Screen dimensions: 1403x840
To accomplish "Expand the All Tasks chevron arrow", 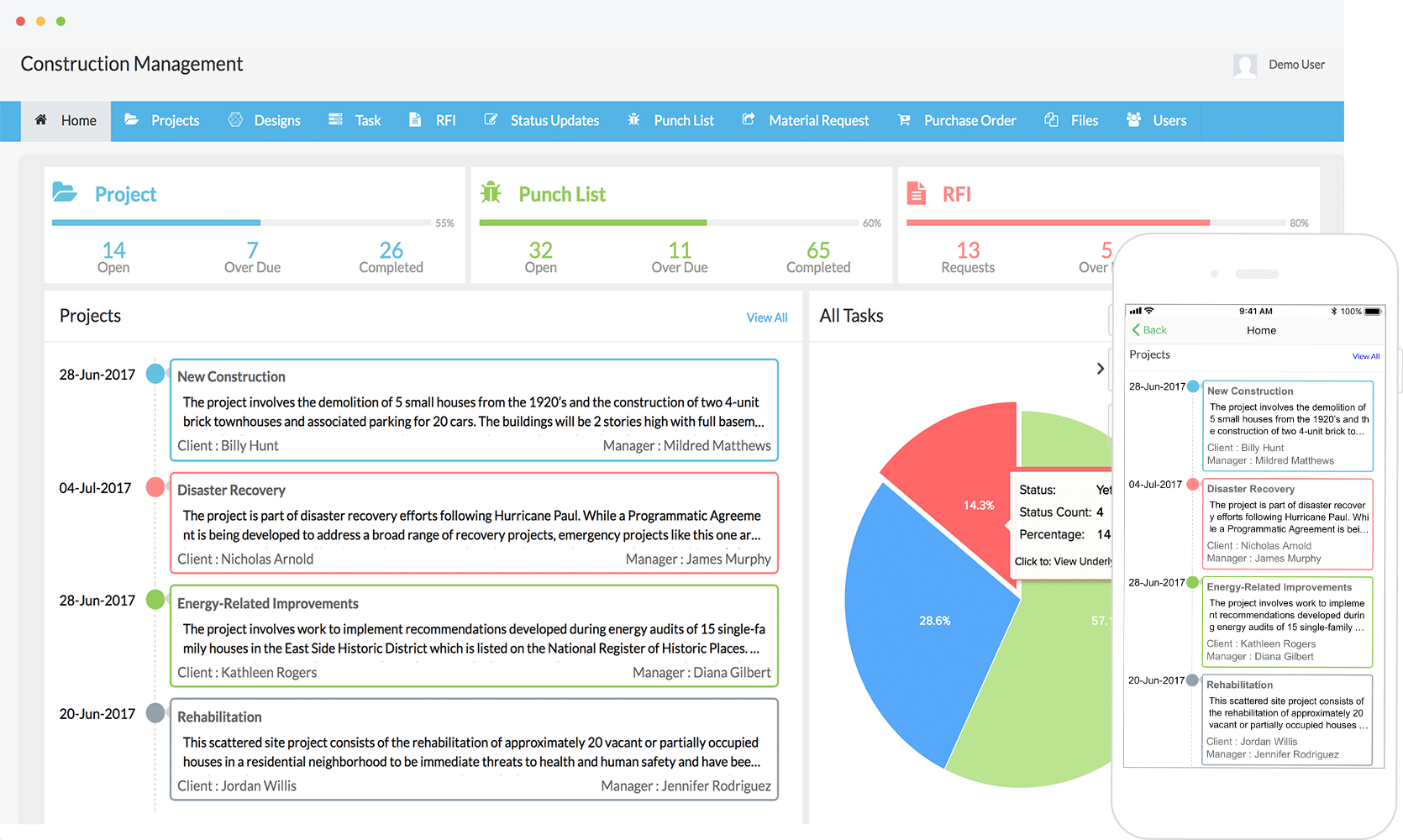I will [1100, 368].
